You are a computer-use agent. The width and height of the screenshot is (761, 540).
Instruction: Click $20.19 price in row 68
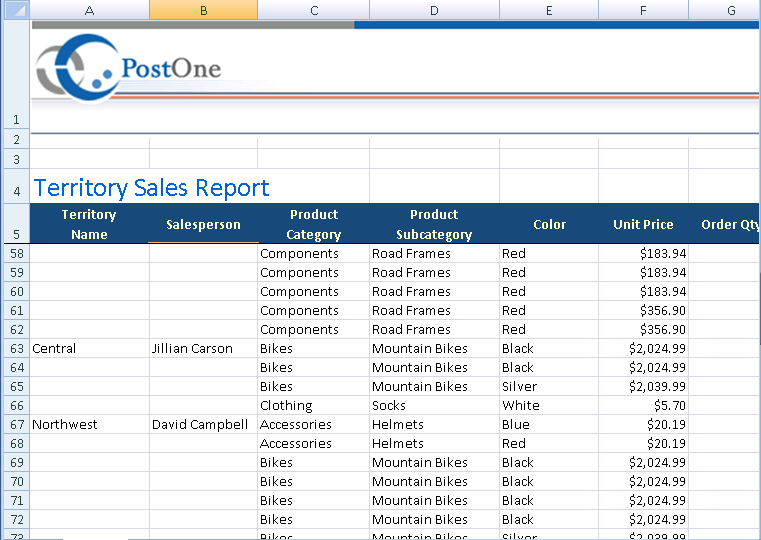644,443
